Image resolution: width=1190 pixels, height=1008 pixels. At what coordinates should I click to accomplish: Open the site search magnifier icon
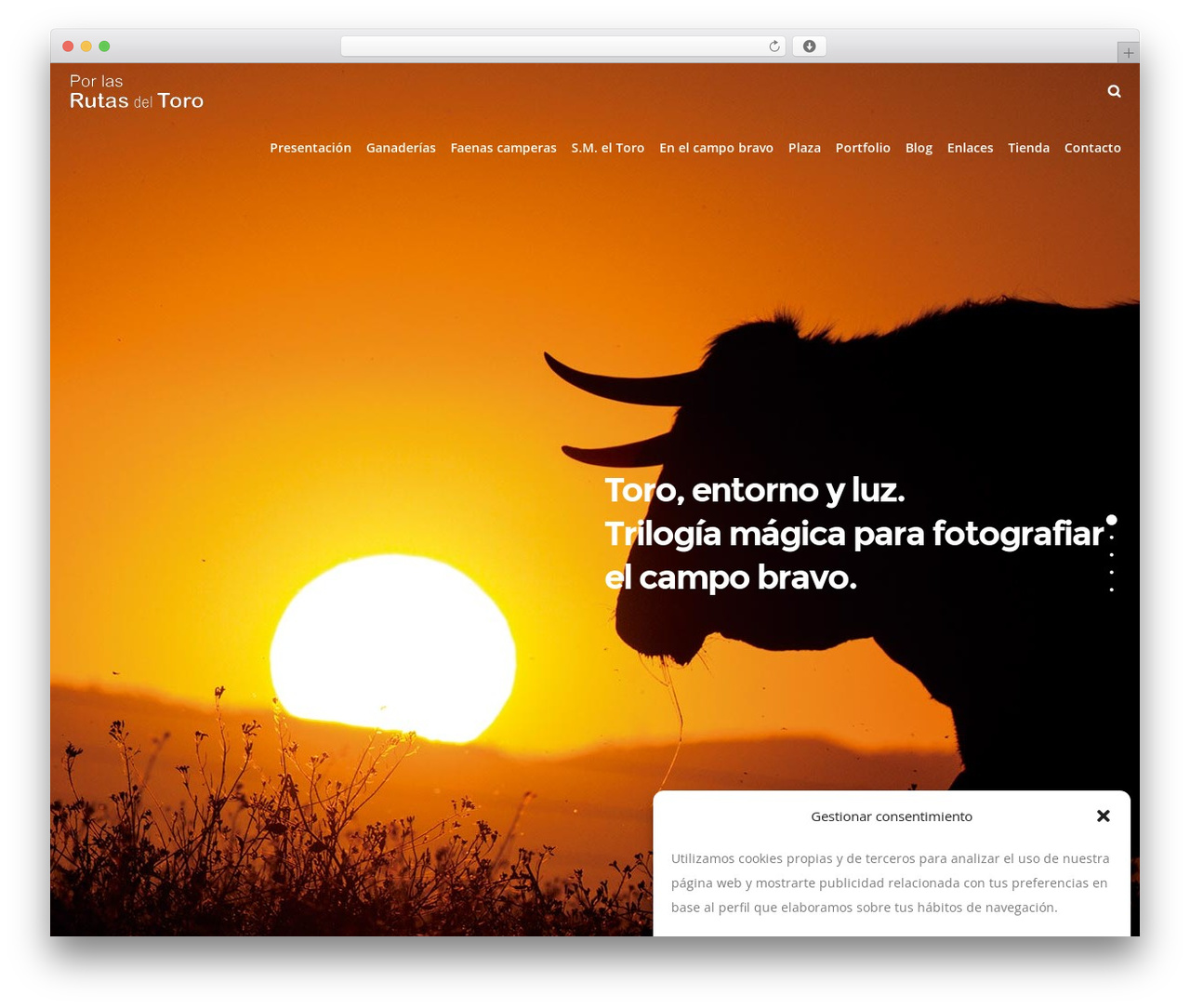click(1114, 91)
